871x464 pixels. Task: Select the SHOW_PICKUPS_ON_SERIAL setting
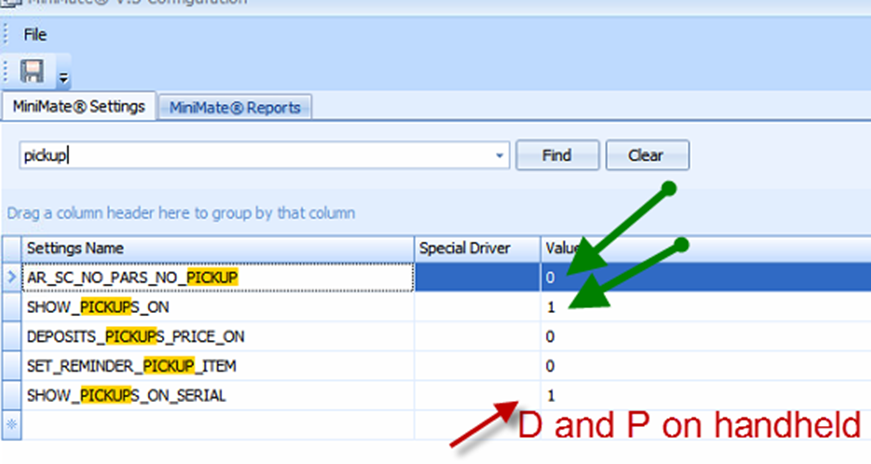tap(218, 395)
